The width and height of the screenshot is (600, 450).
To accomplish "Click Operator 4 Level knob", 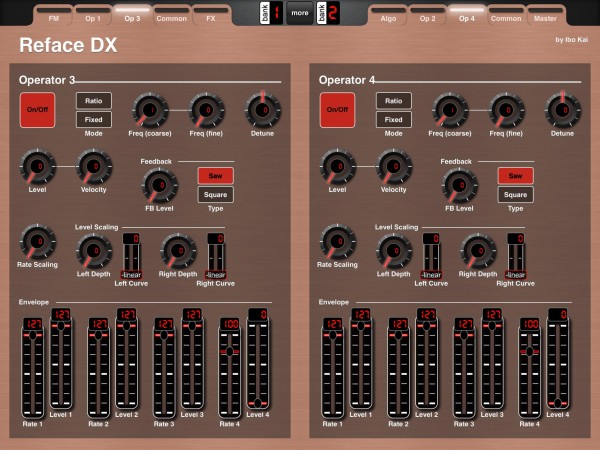I will point(338,166).
